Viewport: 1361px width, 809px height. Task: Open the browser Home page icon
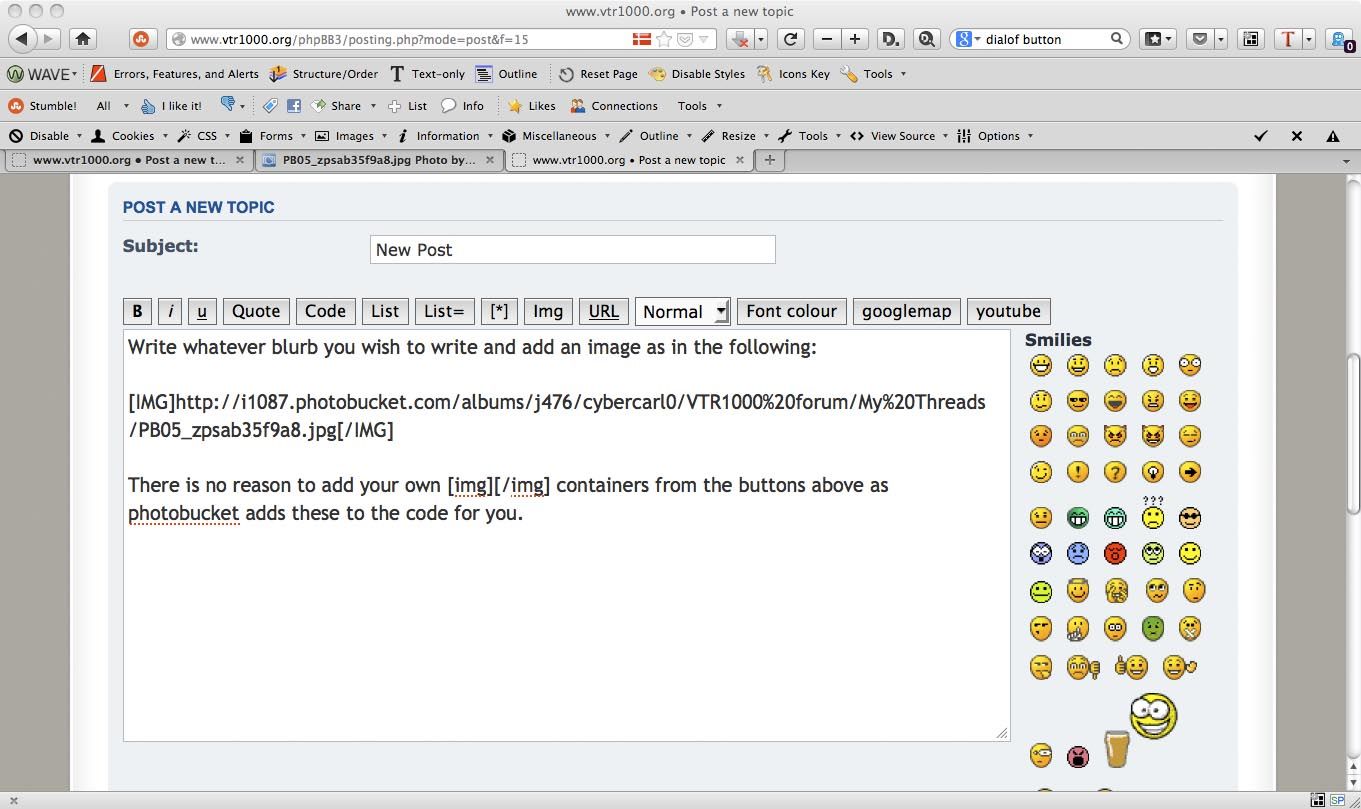coord(83,39)
